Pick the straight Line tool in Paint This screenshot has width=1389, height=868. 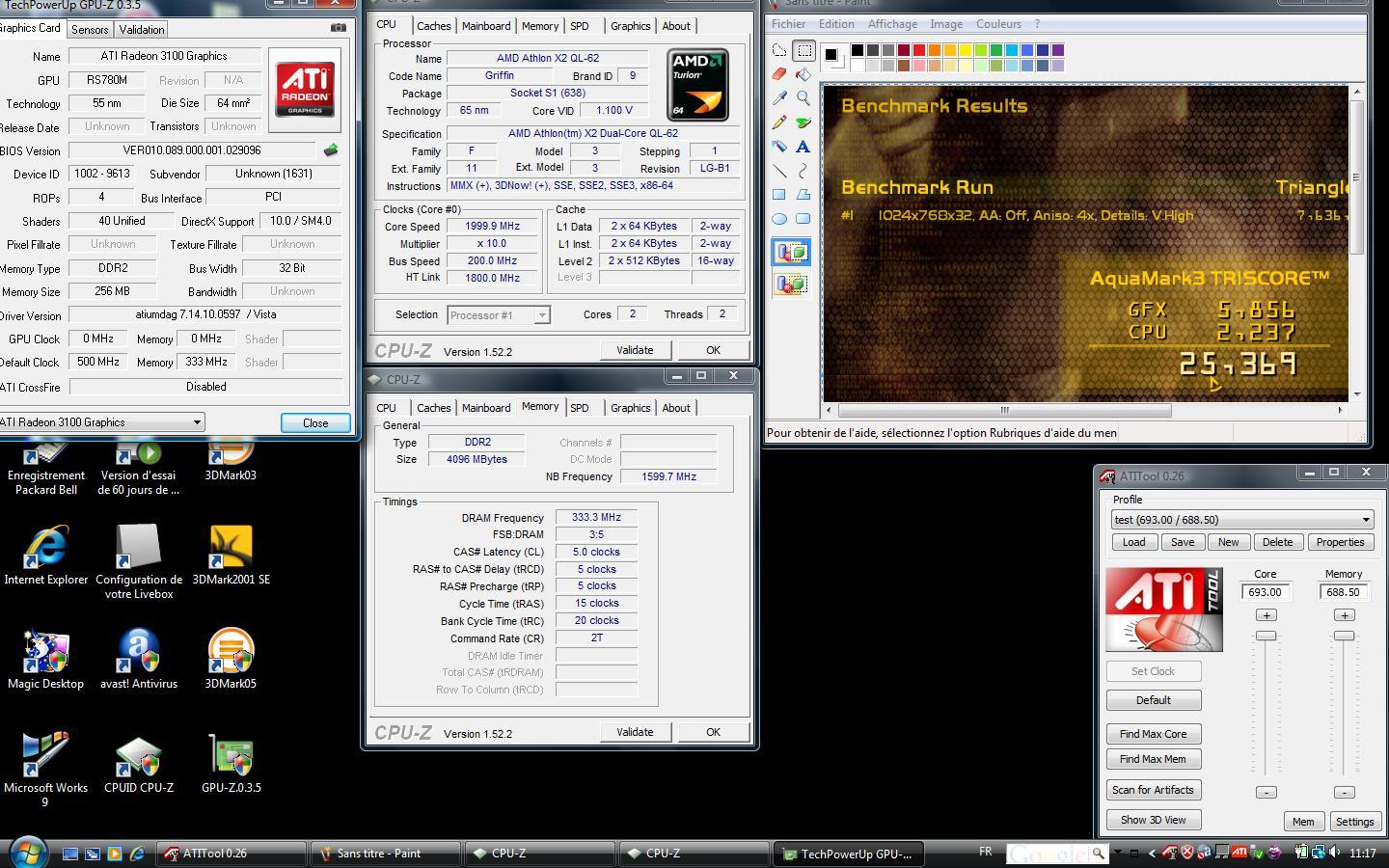[779, 171]
